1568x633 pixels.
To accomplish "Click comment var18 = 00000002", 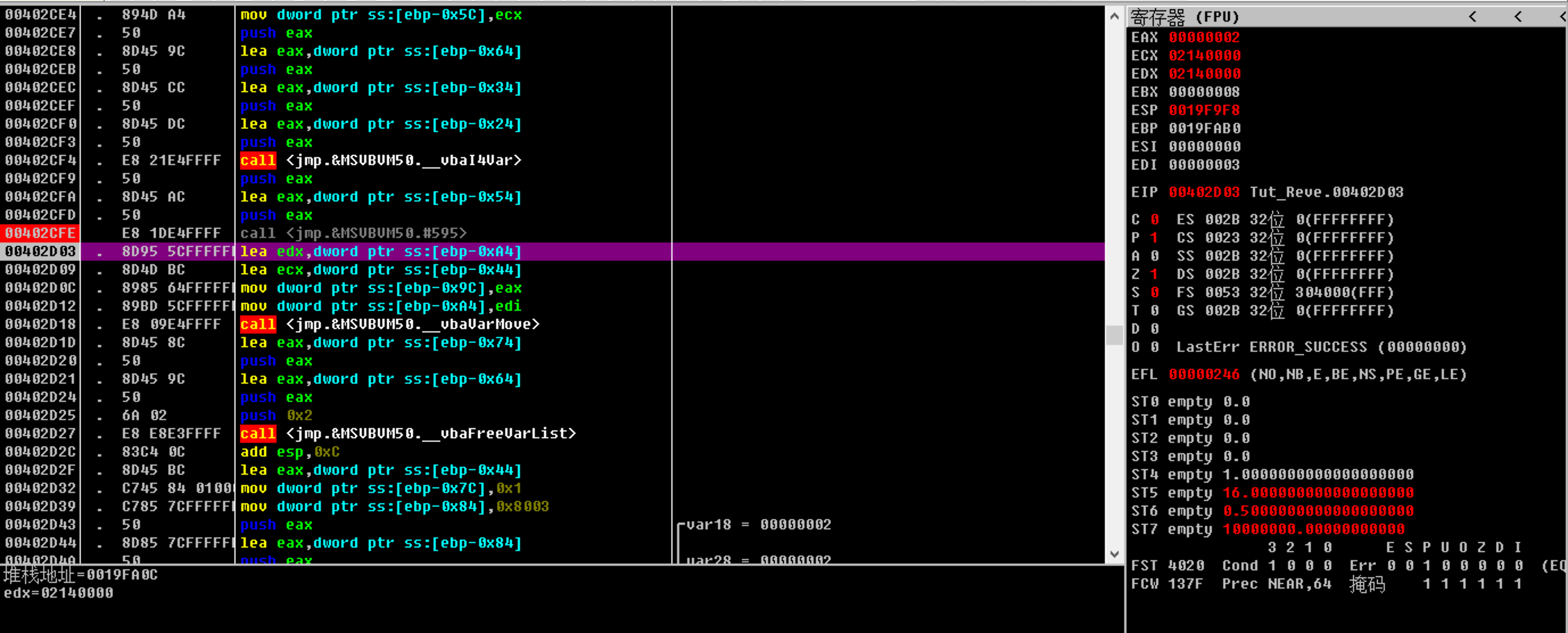I will [758, 524].
